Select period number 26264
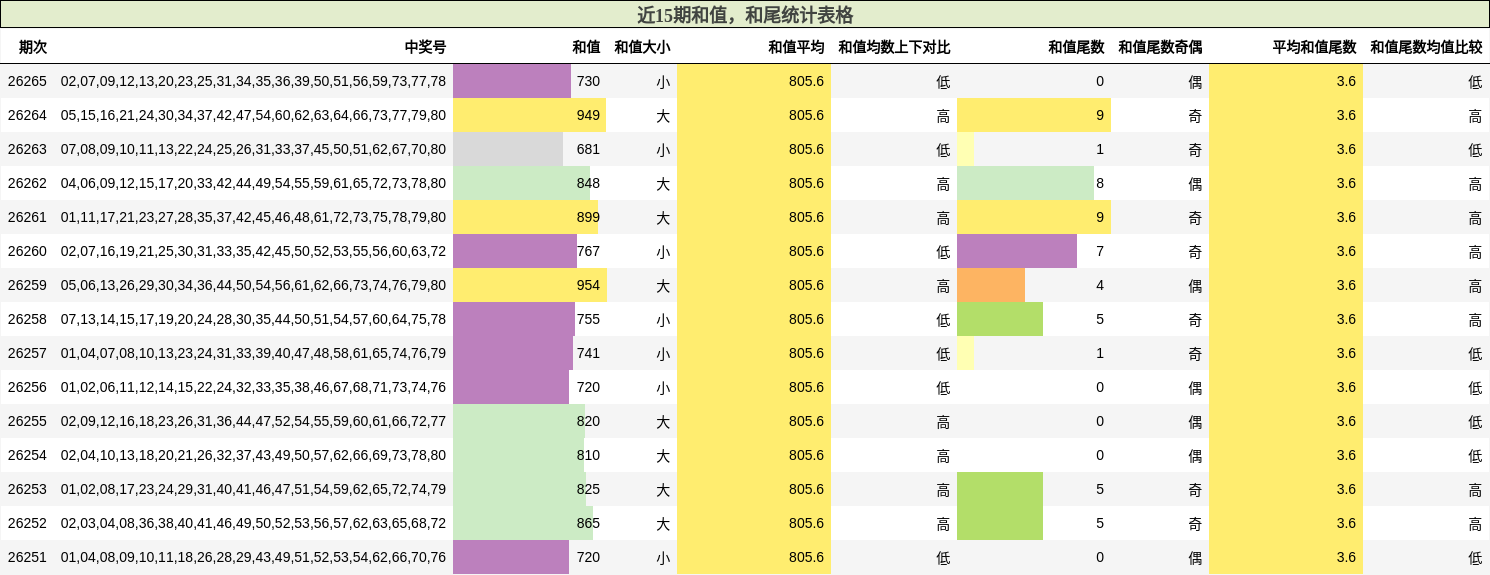Viewport: 1490px width, 575px height. click(x=27, y=115)
